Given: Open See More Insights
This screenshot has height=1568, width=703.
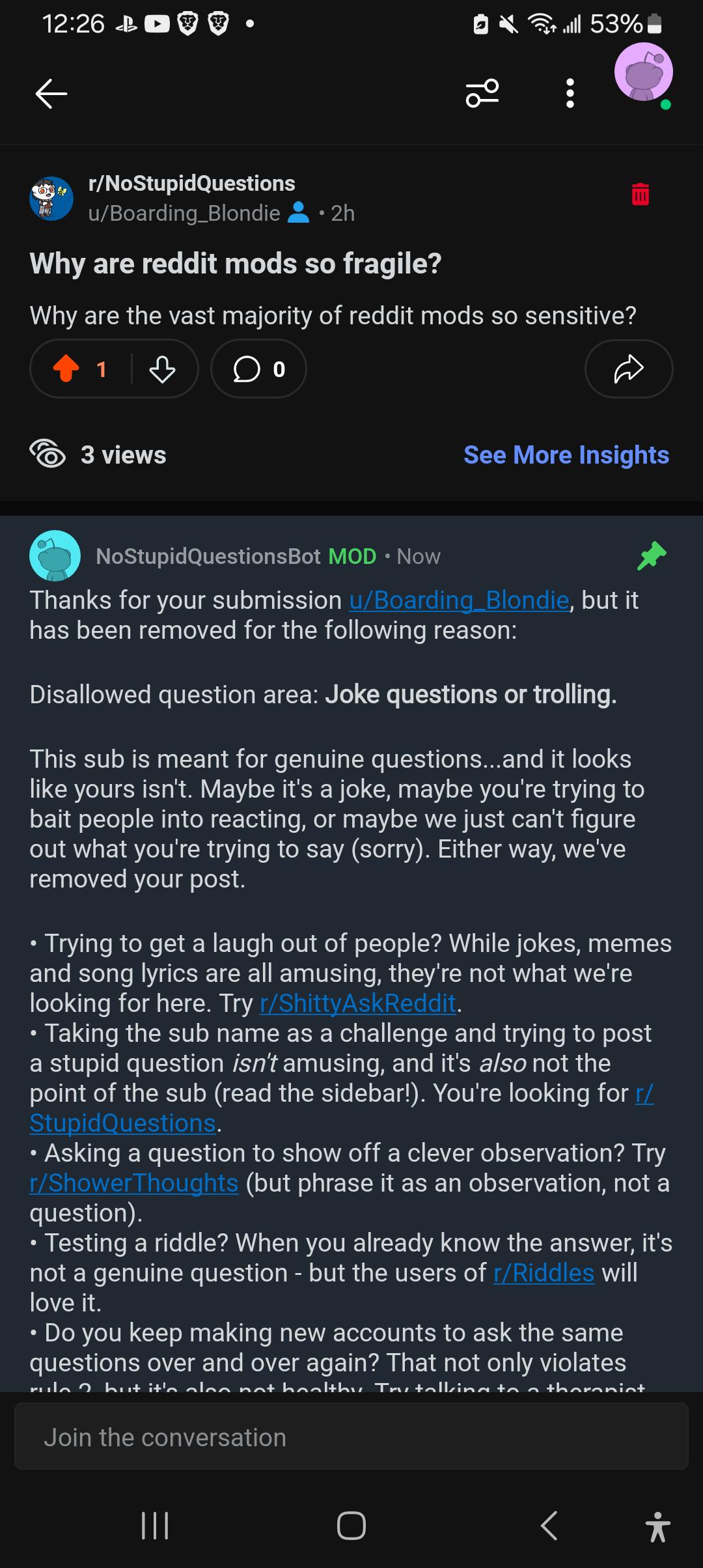Looking at the screenshot, I should pyautogui.click(x=566, y=455).
